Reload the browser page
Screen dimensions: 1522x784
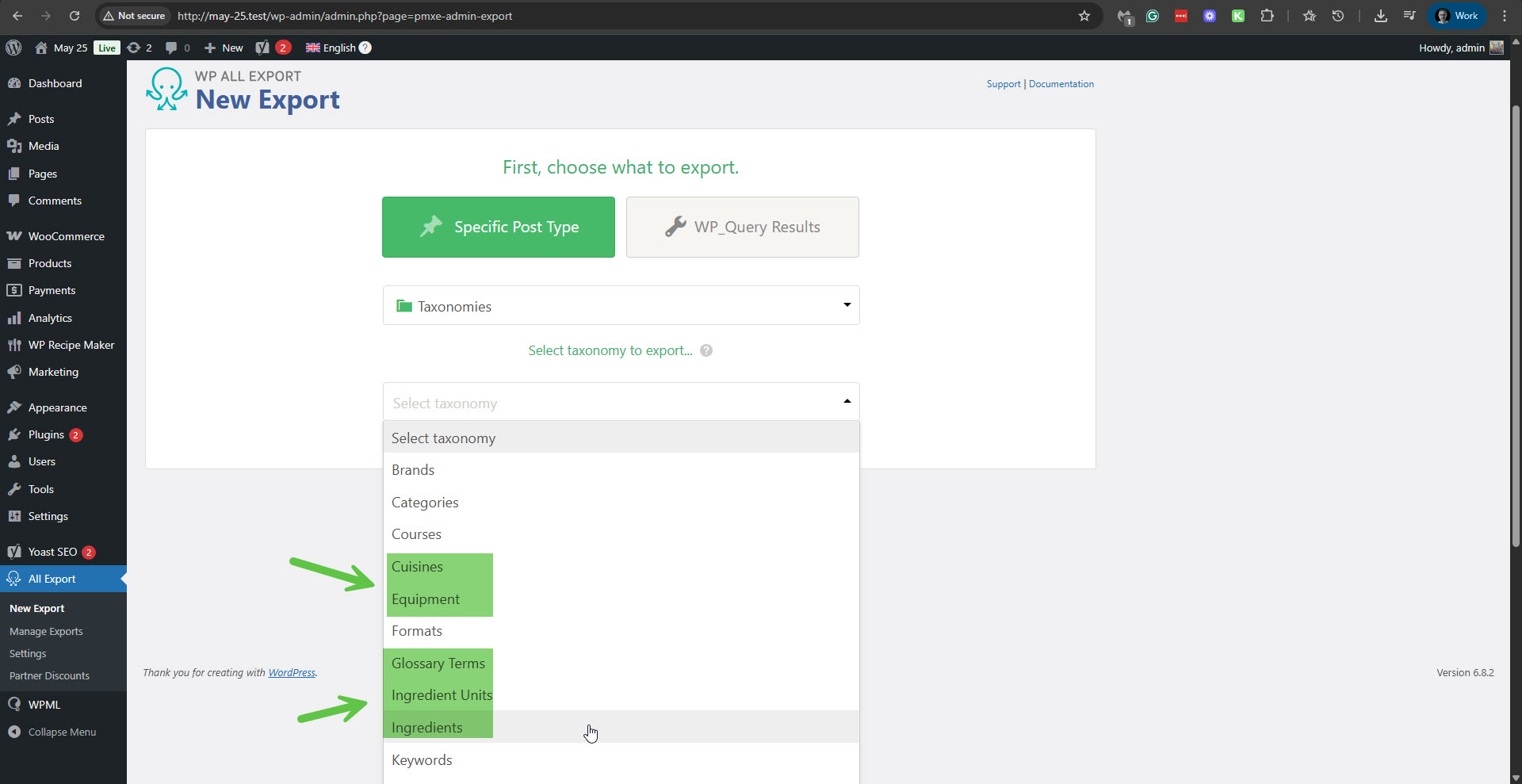[75, 16]
